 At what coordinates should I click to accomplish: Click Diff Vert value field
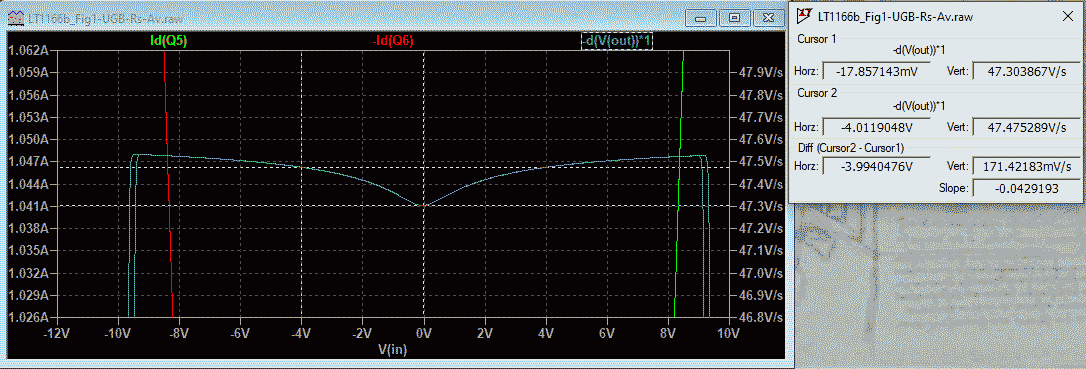click(x=1026, y=167)
